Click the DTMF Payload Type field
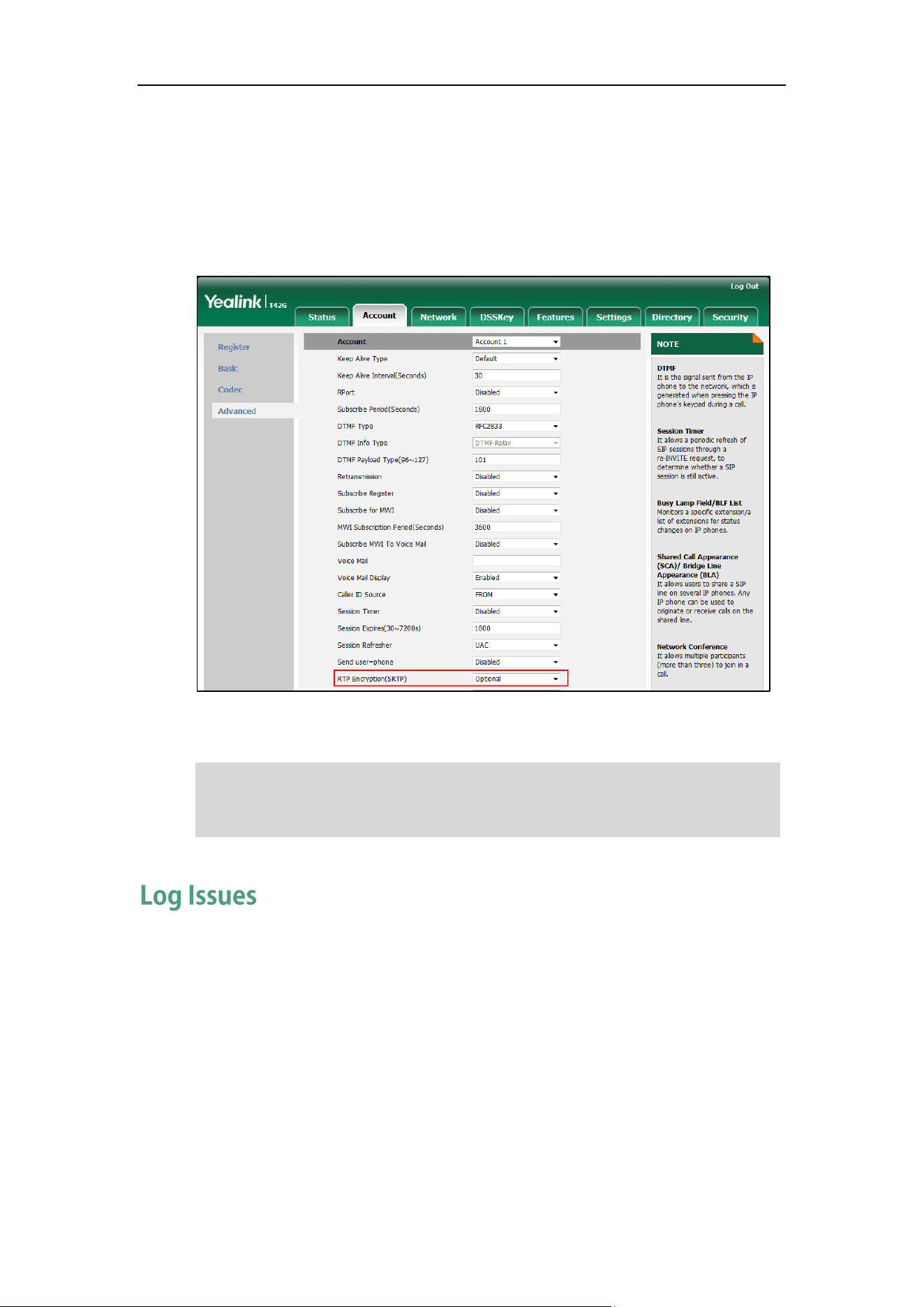This screenshot has height=1307, width=924. [x=516, y=459]
